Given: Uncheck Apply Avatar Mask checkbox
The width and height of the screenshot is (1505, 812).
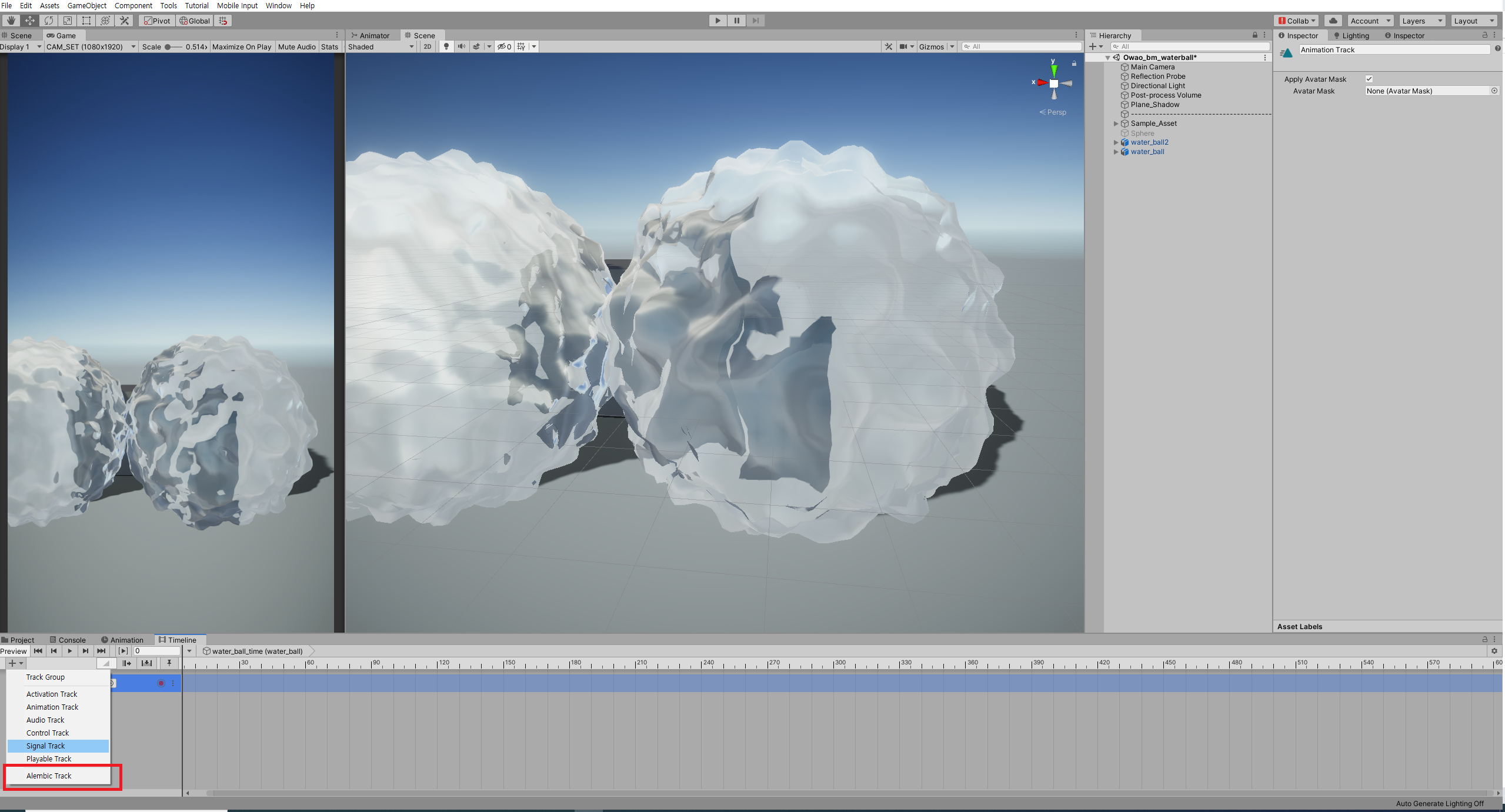Looking at the screenshot, I should pos(1369,79).
